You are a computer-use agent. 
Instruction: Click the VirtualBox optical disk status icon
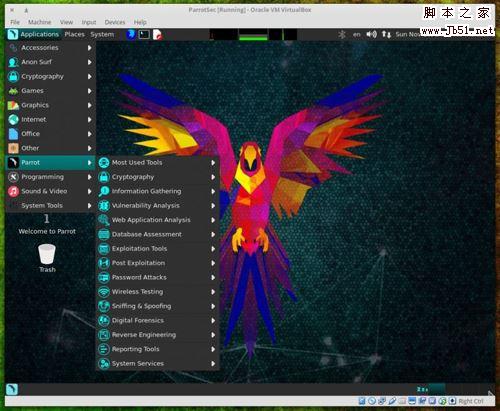coord(372,401)
